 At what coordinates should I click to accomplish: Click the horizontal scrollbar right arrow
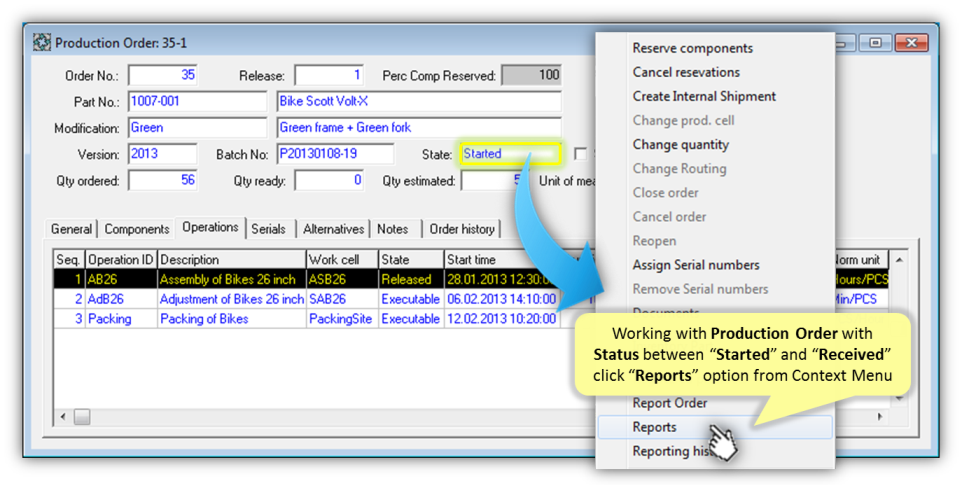pyautogui.click(x=880, y=417)
